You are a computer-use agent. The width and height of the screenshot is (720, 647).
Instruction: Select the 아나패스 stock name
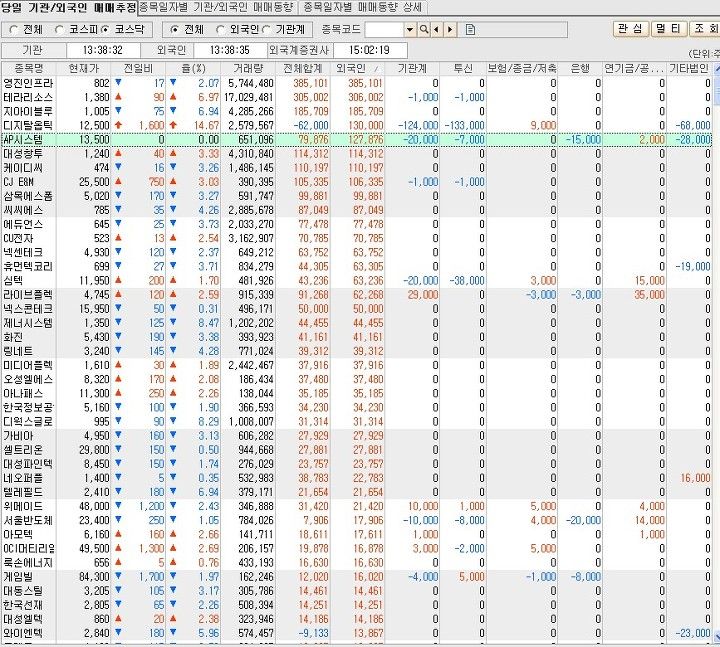pos(22,394)
